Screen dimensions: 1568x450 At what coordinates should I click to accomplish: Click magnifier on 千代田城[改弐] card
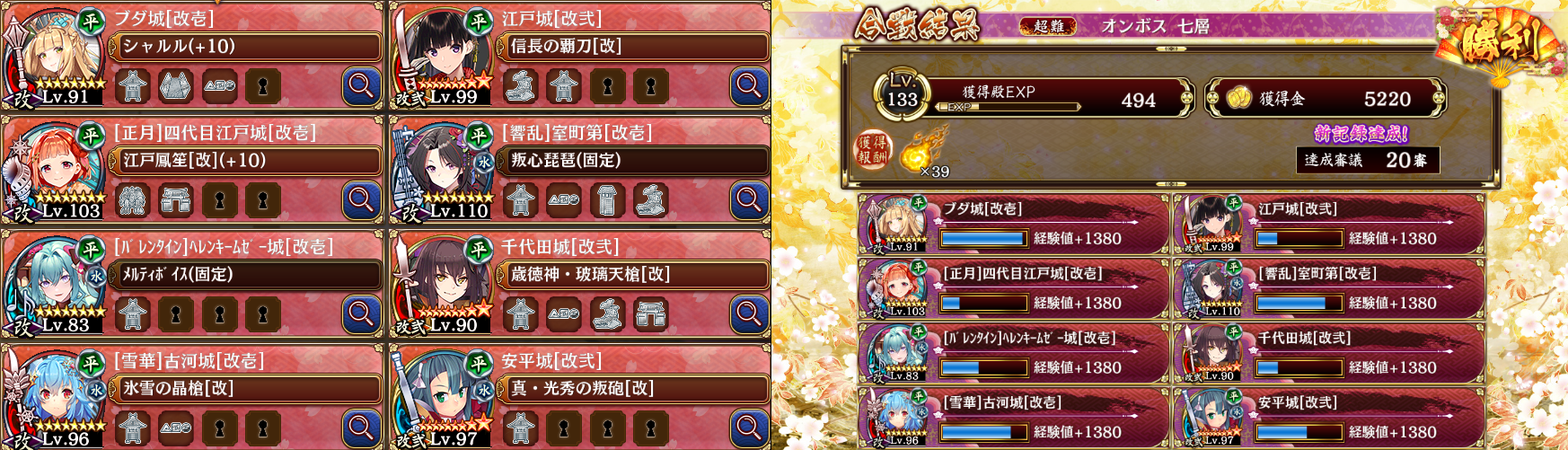coord(749,314)
